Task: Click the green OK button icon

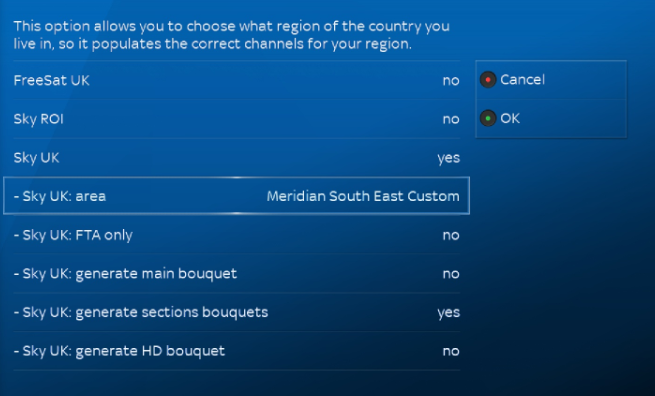Action: click(487, 118)
